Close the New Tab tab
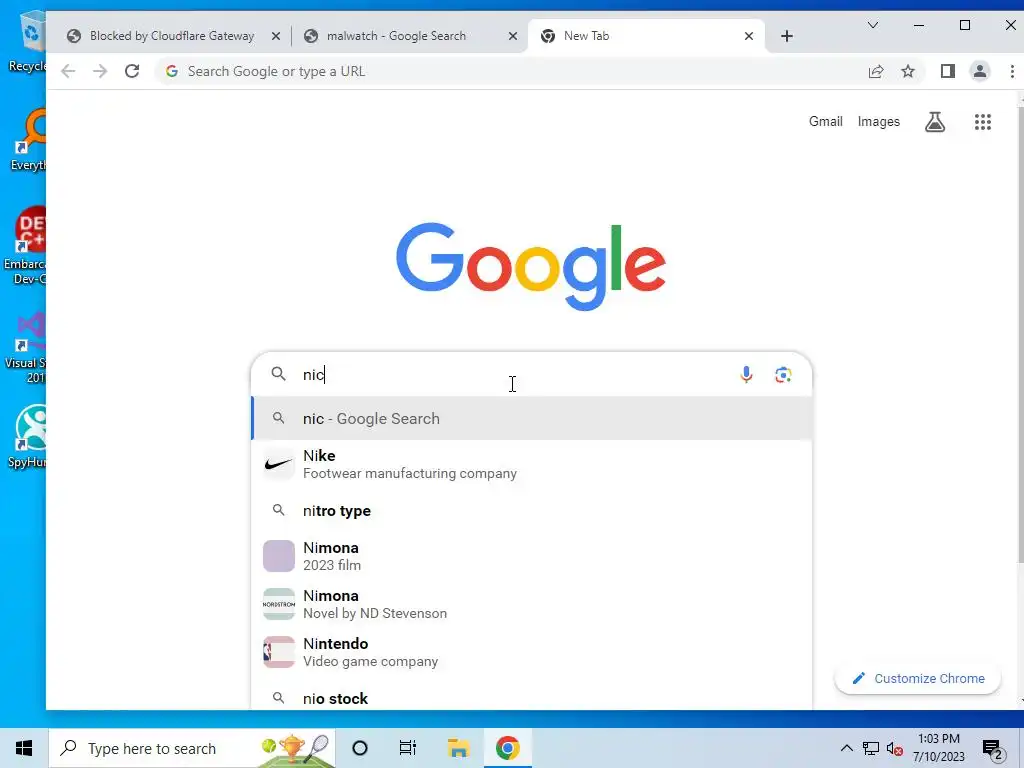 click(749, 36)
